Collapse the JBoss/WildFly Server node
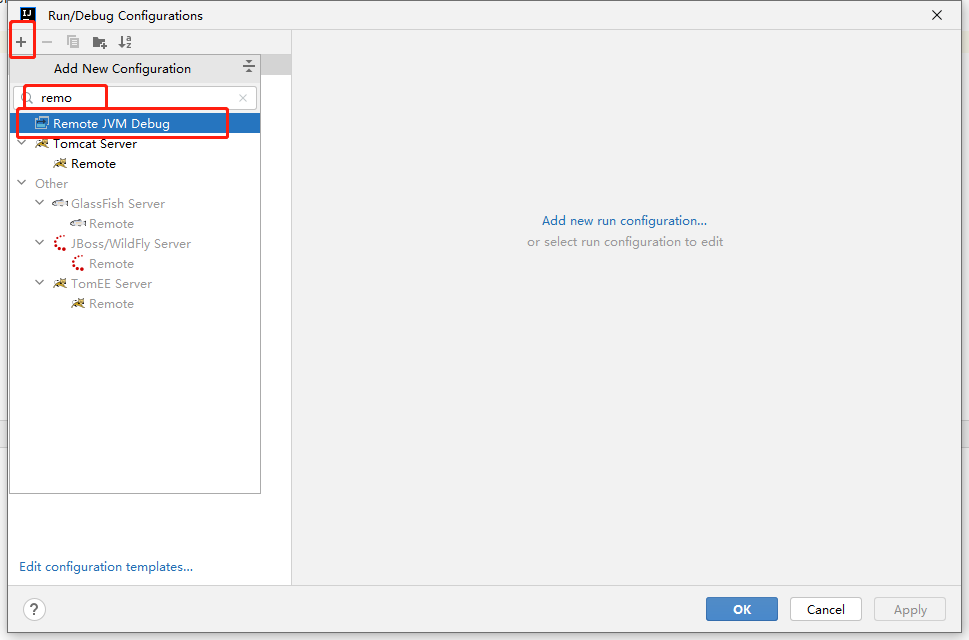Viewport: 969px width, 640px height. click(x=40, y=243)
